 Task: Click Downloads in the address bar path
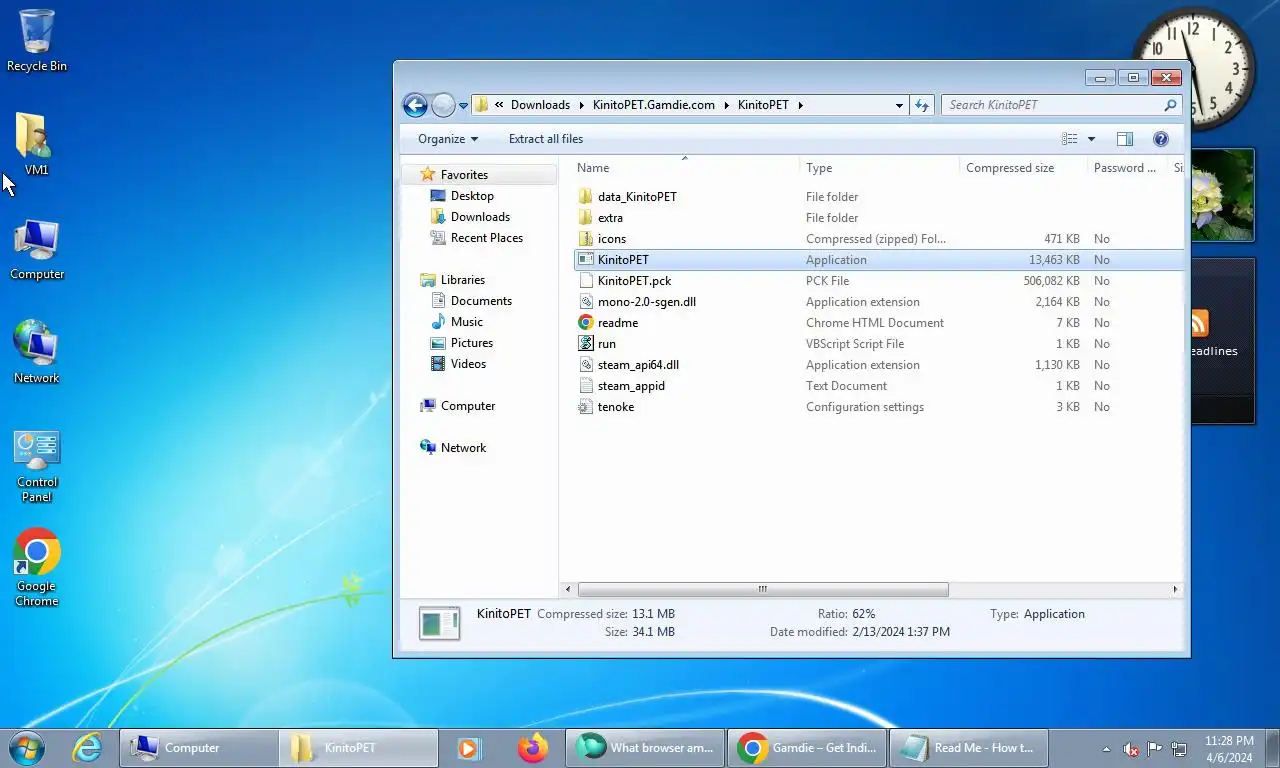(x=540, y=105)
